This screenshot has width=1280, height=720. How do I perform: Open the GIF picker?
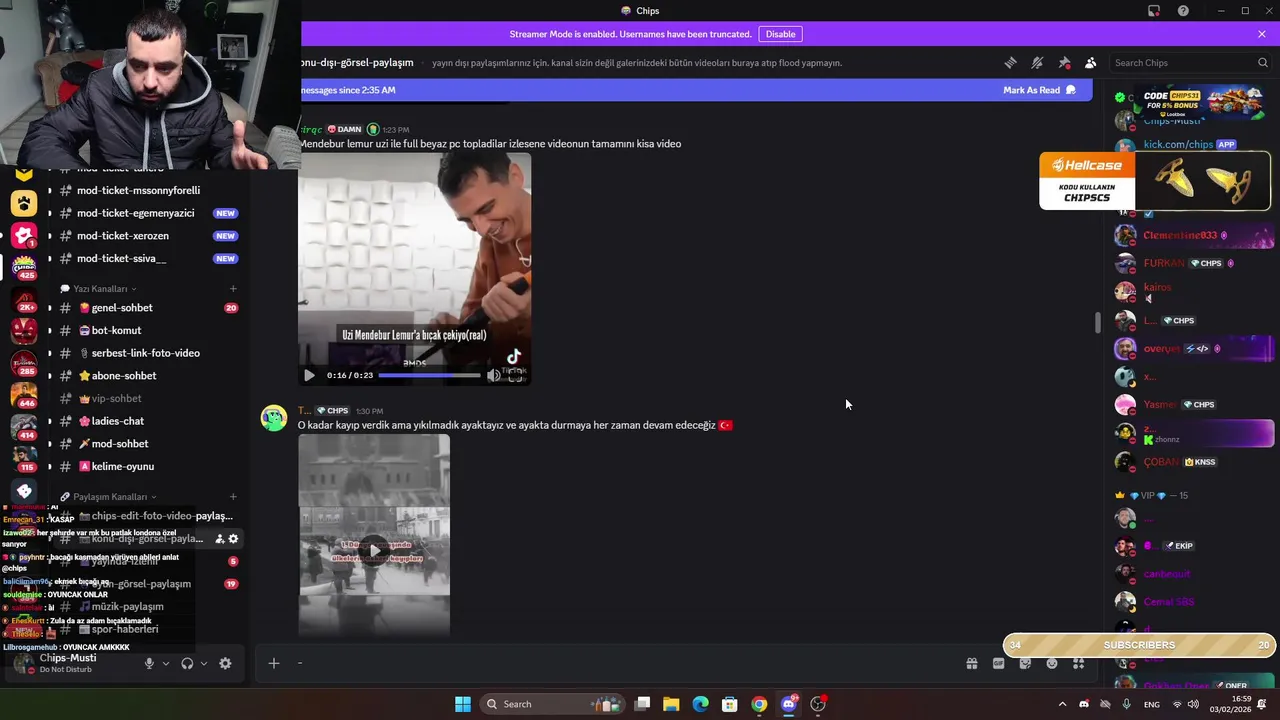(x=998, y=663)
